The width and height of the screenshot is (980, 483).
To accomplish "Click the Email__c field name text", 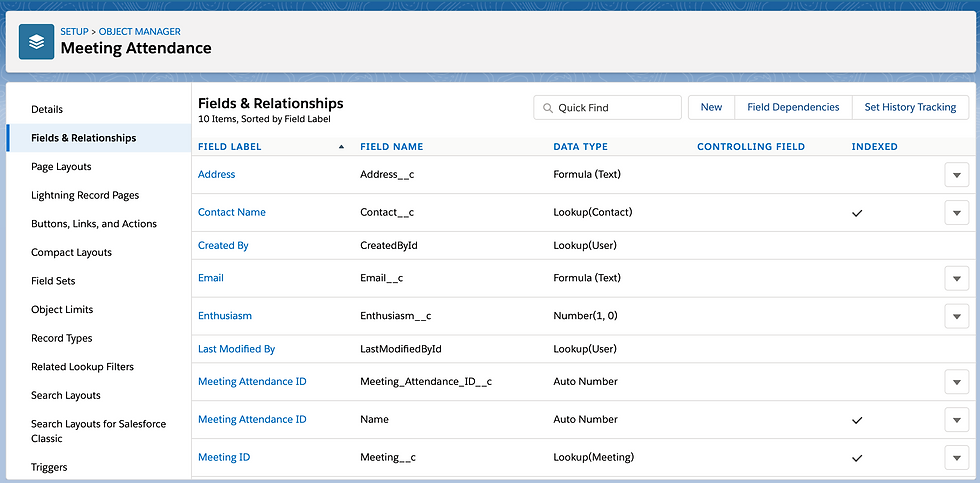I will pyautogui.click(x=381, y=278).
